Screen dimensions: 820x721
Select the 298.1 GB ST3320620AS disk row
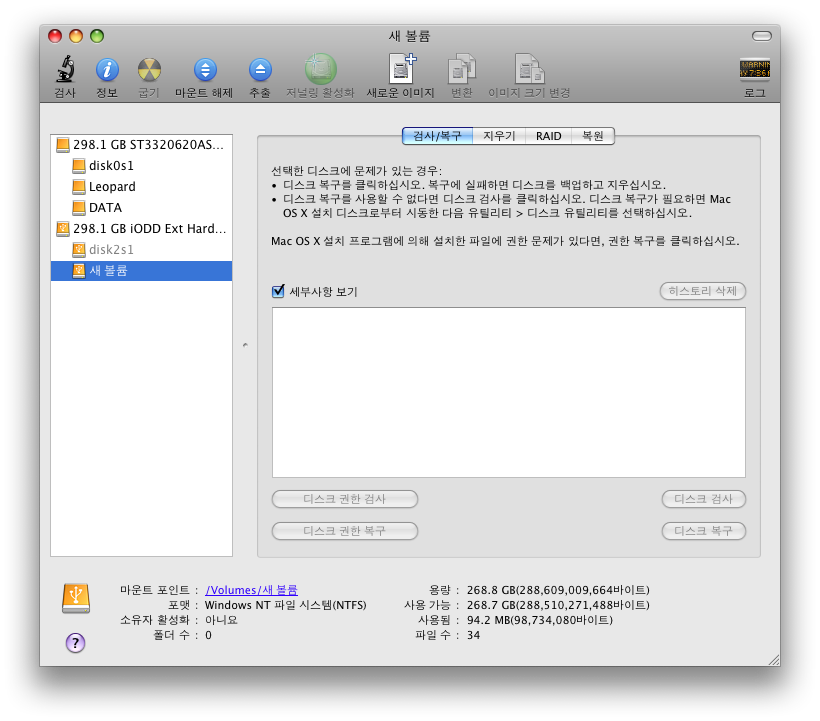141,145
